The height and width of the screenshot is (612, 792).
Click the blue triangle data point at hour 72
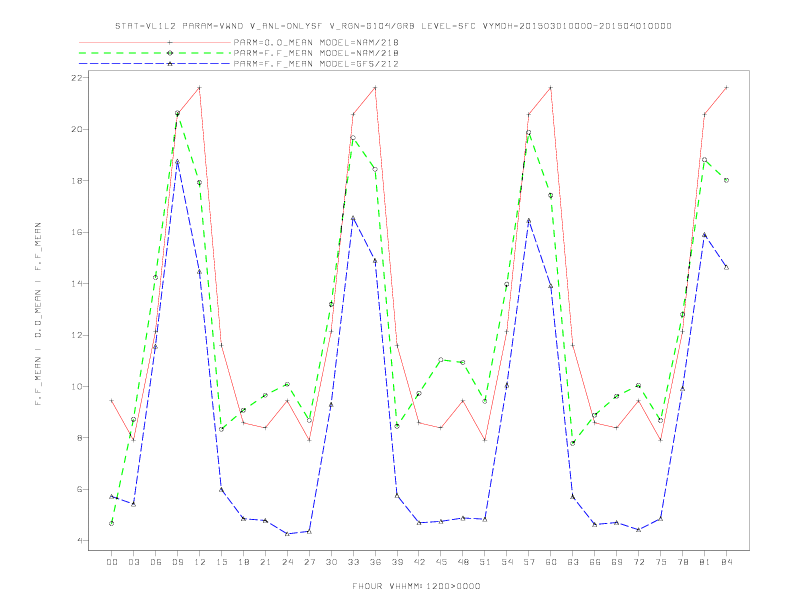(638, 530)
